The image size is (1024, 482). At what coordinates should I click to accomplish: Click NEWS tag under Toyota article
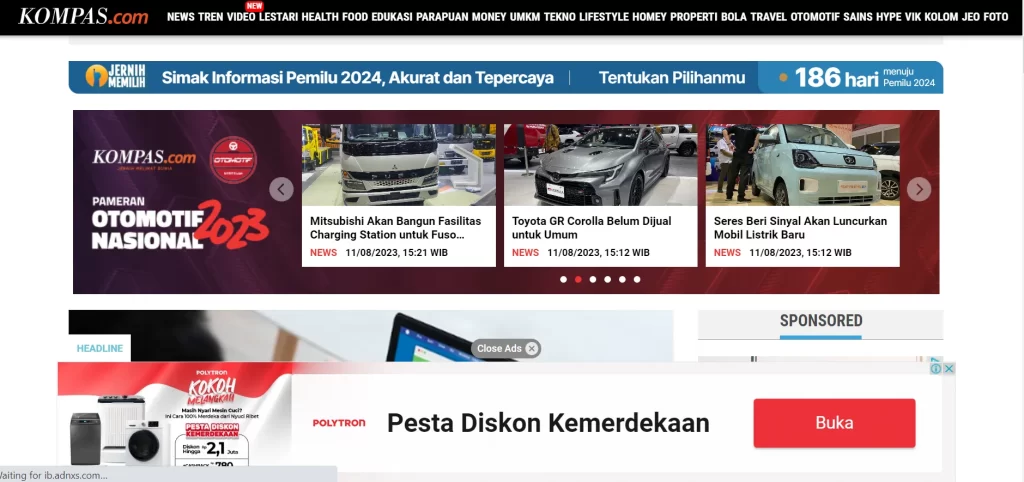coord(525,253)
